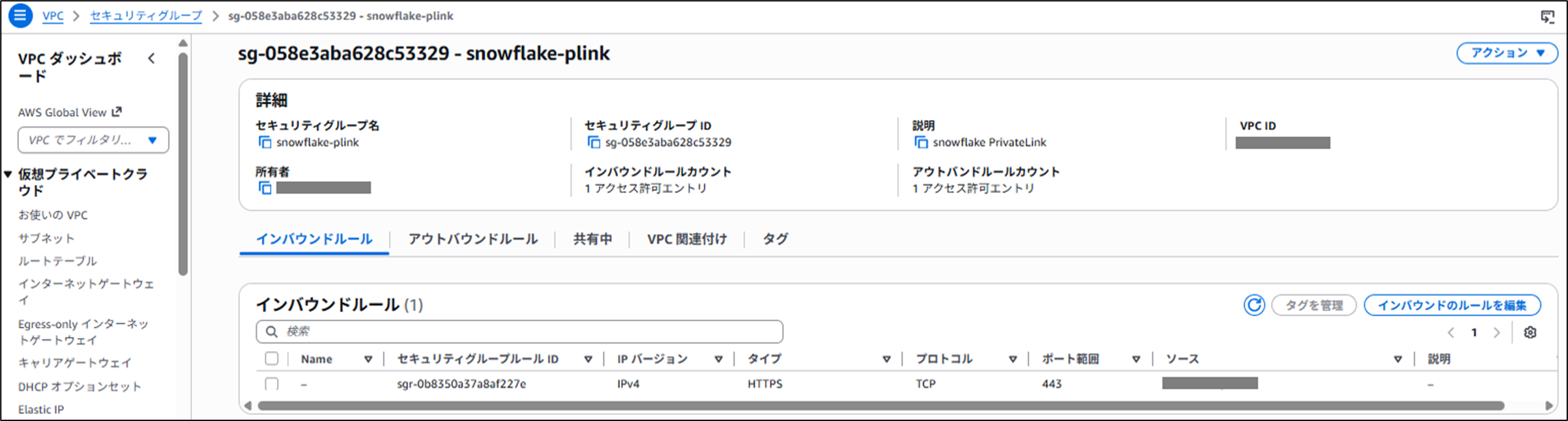
Task: Open ルートテーブル in sidebar
Action: click(57, 261)
